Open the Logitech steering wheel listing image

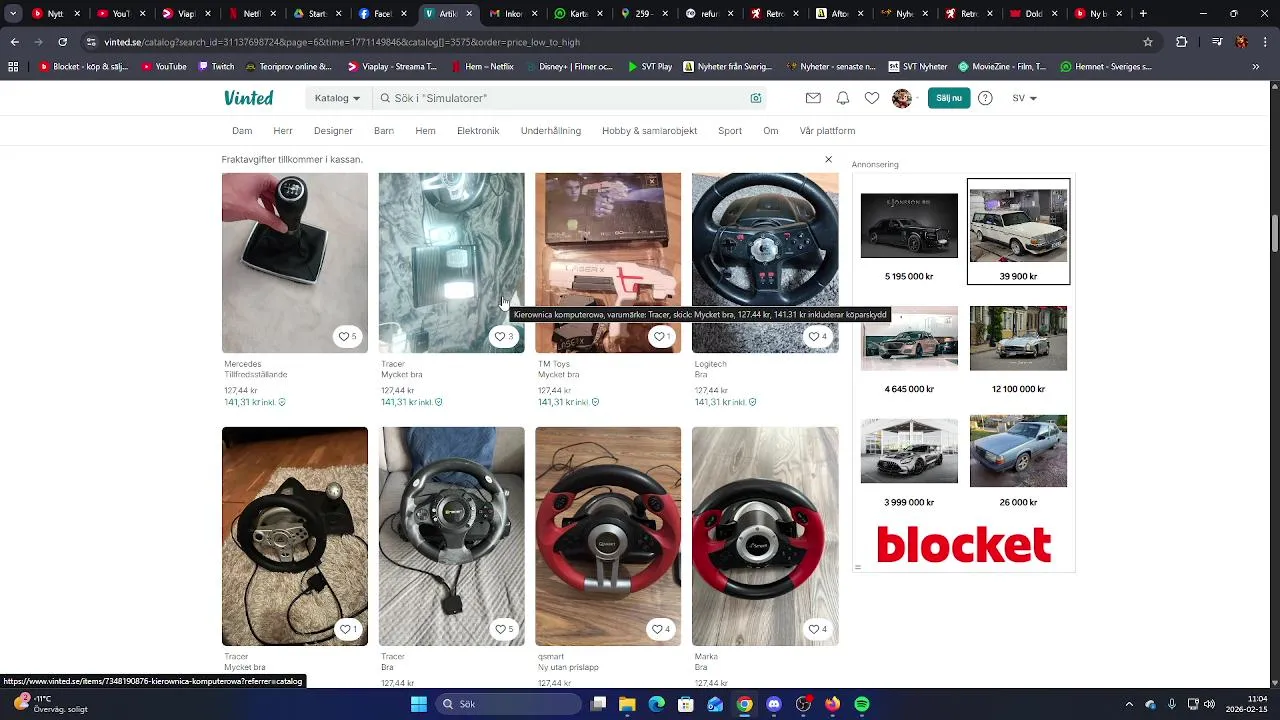click(x=765, y=262)
